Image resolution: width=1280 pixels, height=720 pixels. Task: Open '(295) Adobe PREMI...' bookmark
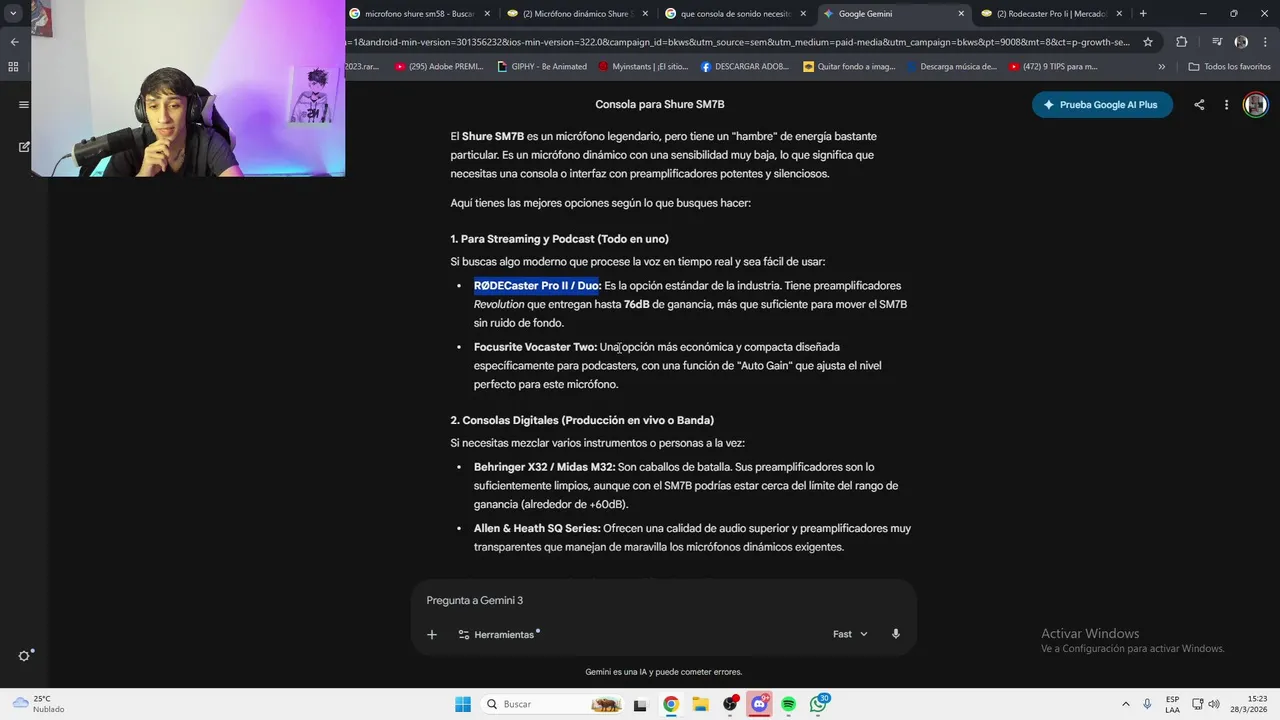coord(439,67)
